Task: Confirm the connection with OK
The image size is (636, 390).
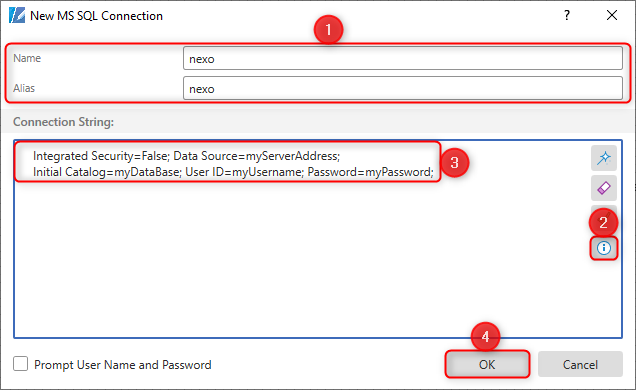Action: point(487,364)
